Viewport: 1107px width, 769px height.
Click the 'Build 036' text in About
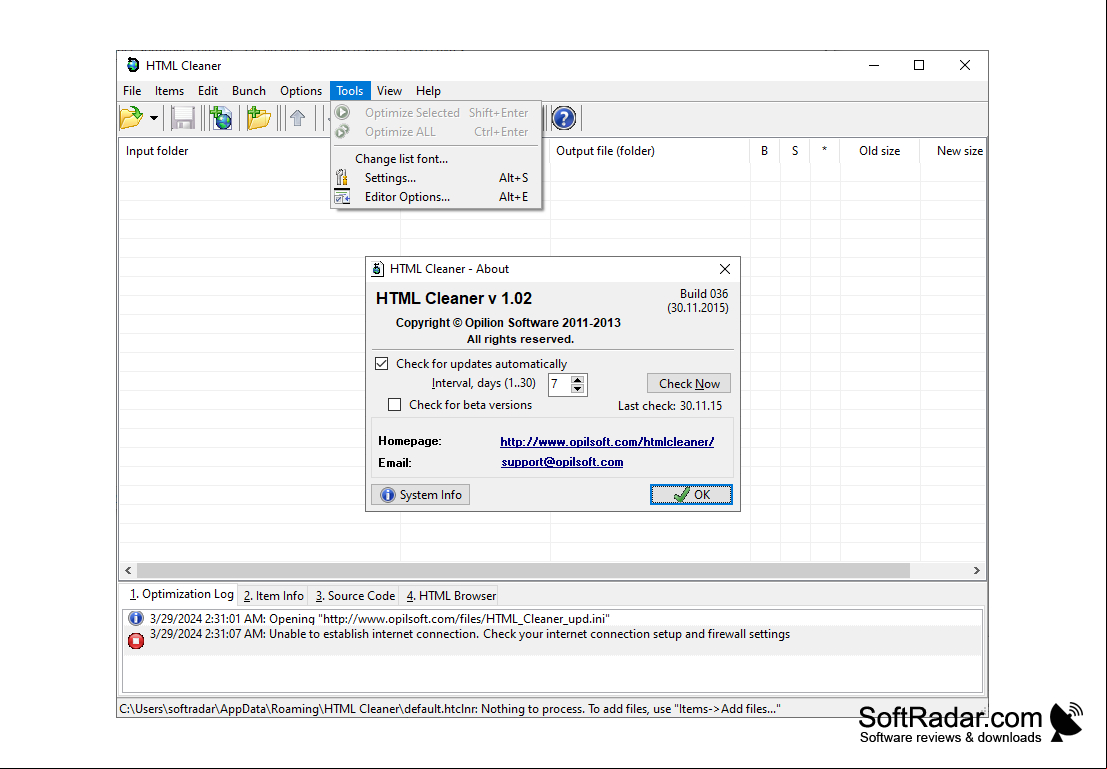coord(704,294)
